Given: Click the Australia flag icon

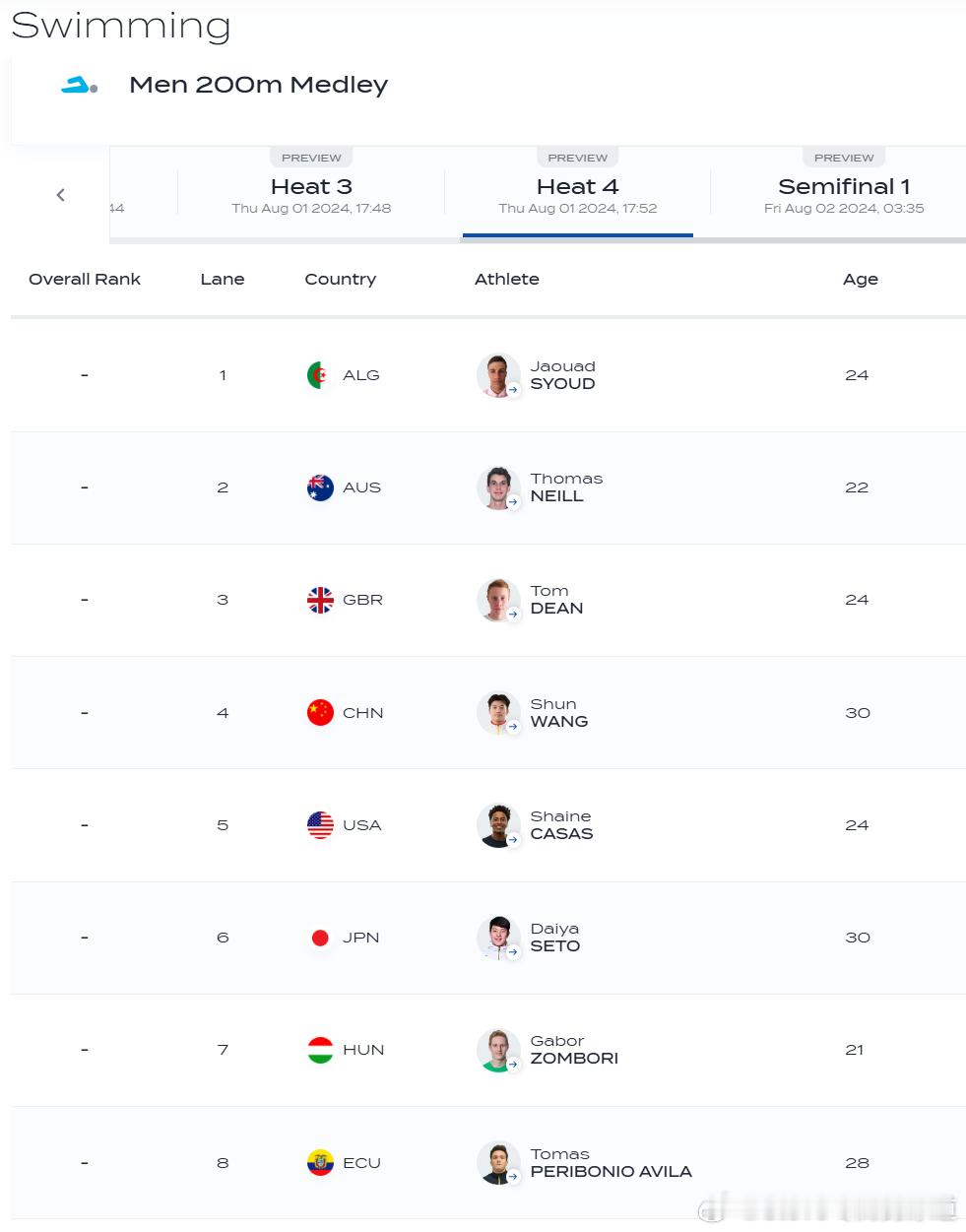Looking at the screenshot, I should click(x=320, y=487).
